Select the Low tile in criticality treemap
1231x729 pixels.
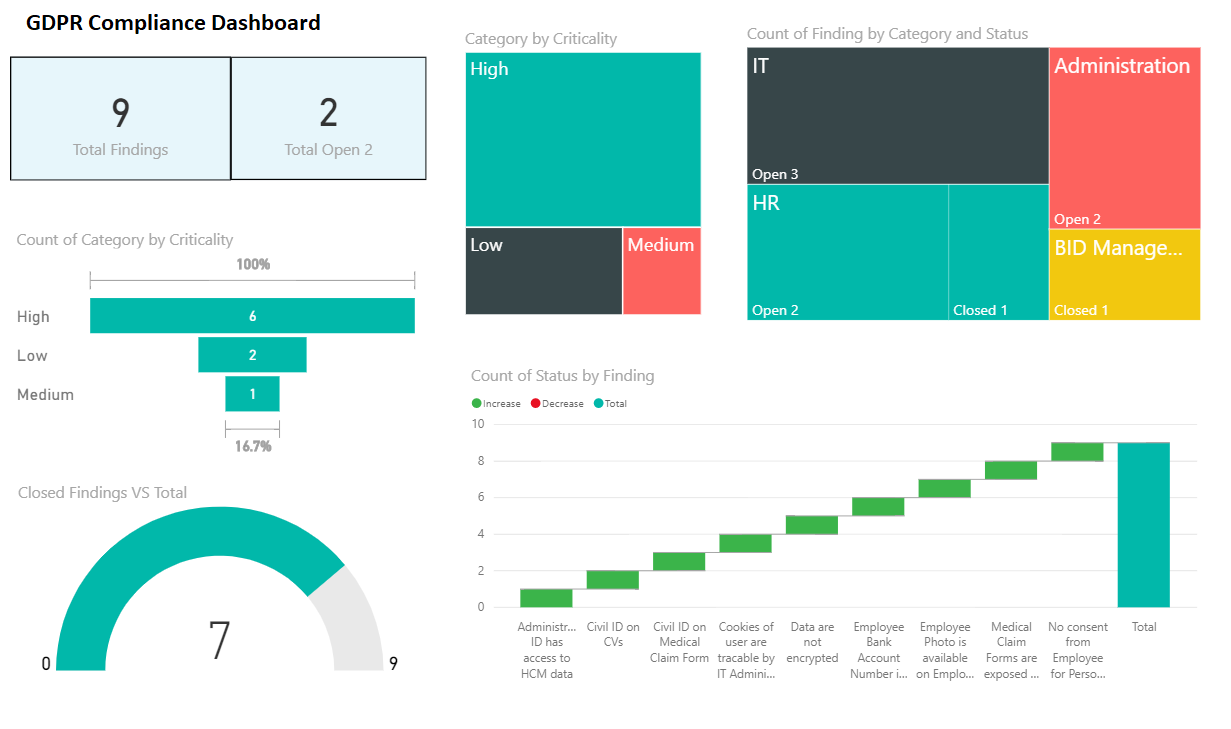tap(544, 271)
